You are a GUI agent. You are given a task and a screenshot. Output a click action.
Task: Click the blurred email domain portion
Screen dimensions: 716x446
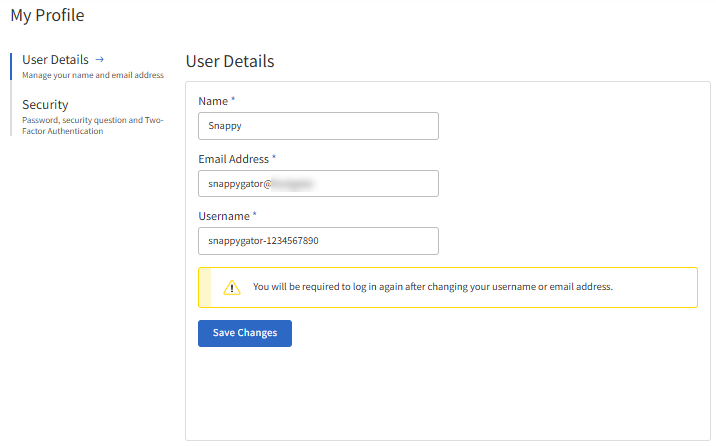(x=295, y=184)
